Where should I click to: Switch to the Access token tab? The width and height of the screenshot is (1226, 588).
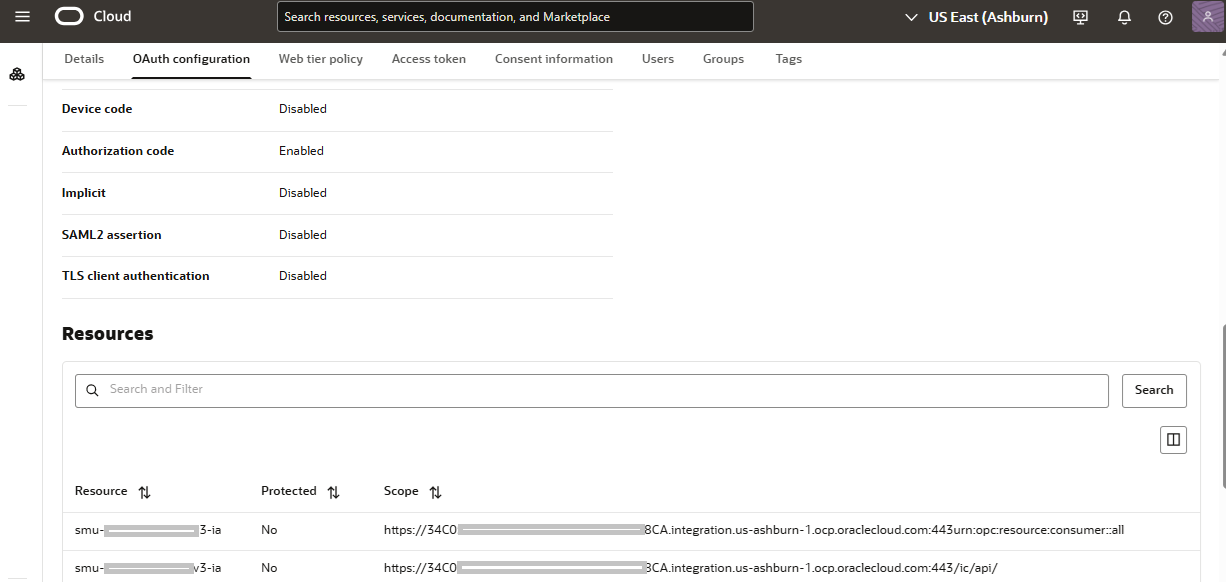pos(428,59)
